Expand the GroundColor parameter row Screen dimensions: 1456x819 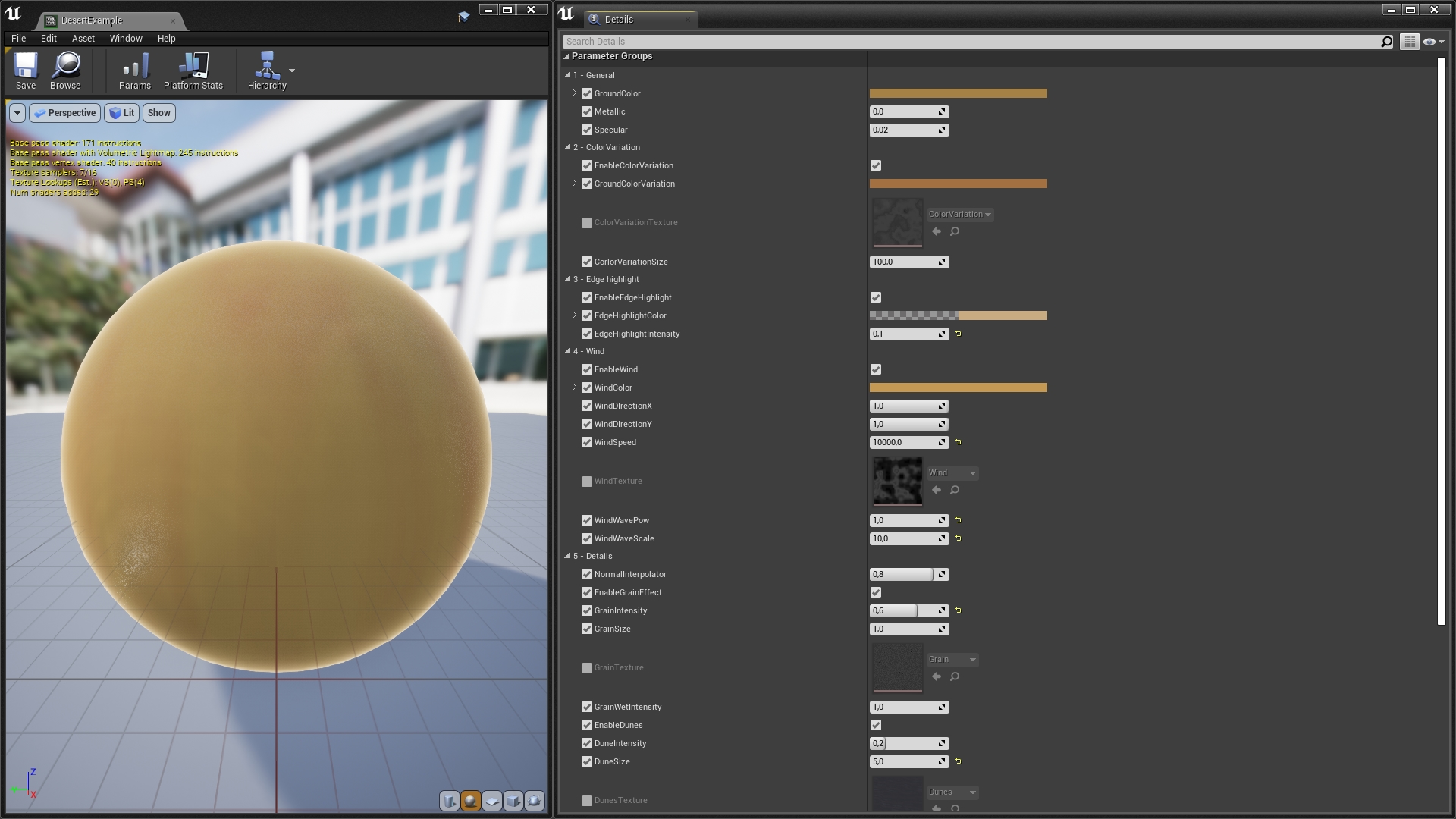tap(574, 93)
